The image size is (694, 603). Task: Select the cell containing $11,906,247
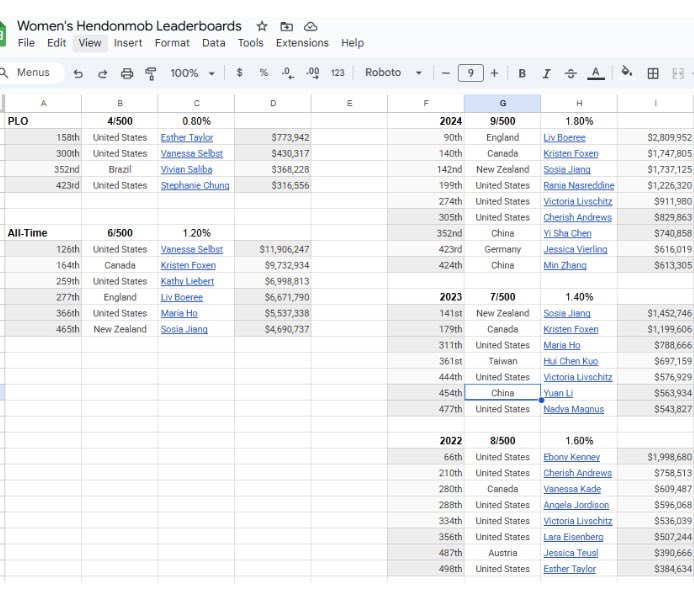pyautogui.click(x=273, y=249)
